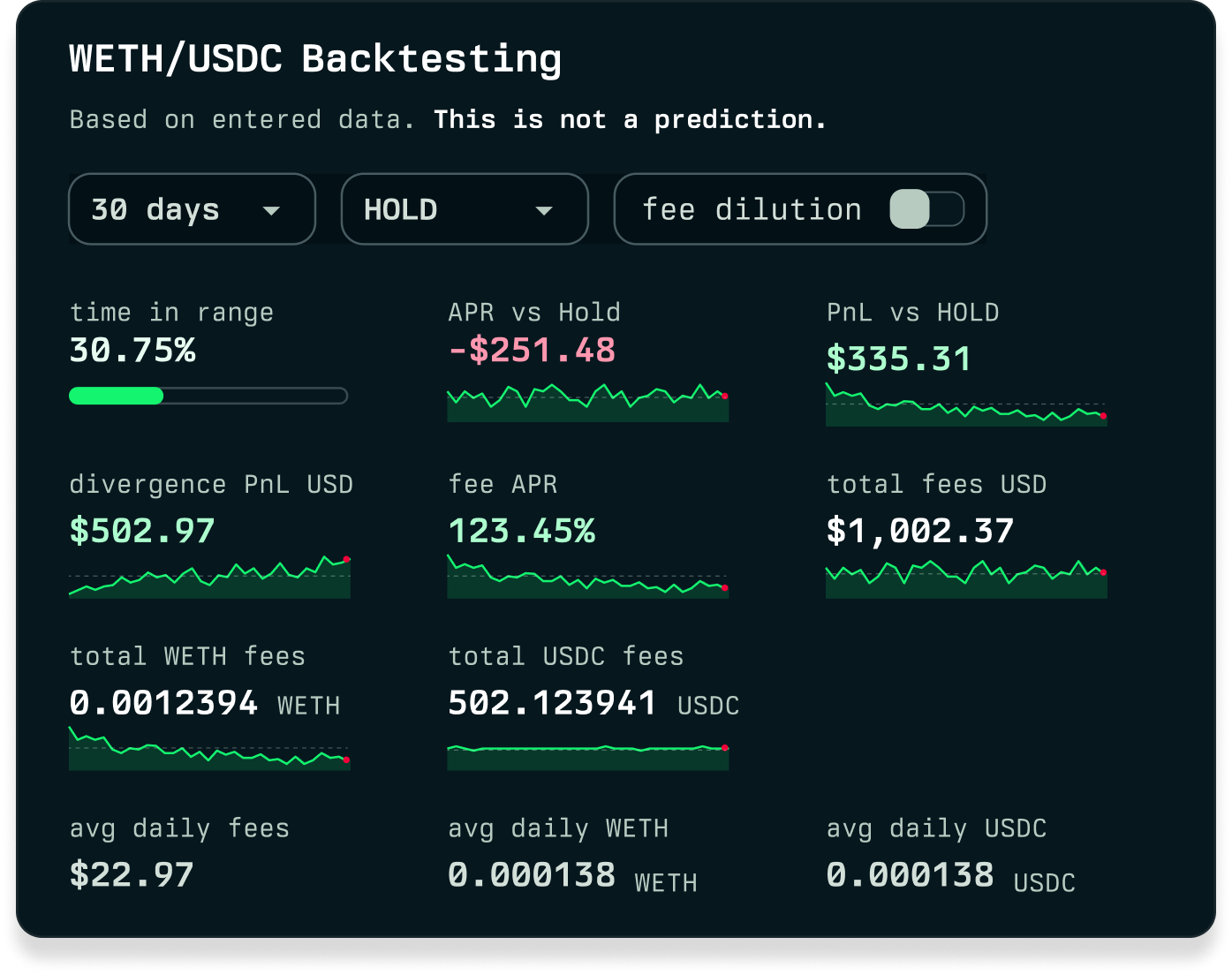Click the $22.97 avg daily fees value

pyautogui.click(x=132, y=874)
